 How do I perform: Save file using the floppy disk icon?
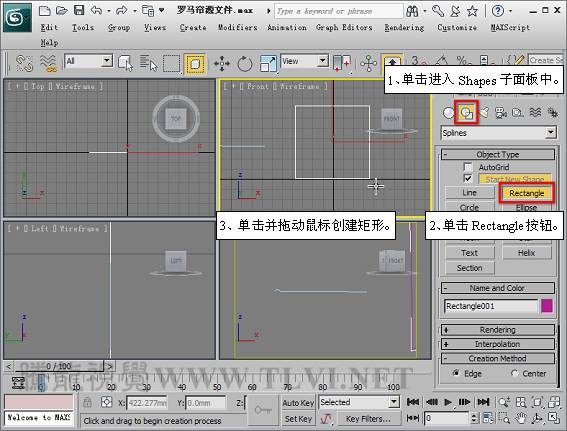coord(79,10)
